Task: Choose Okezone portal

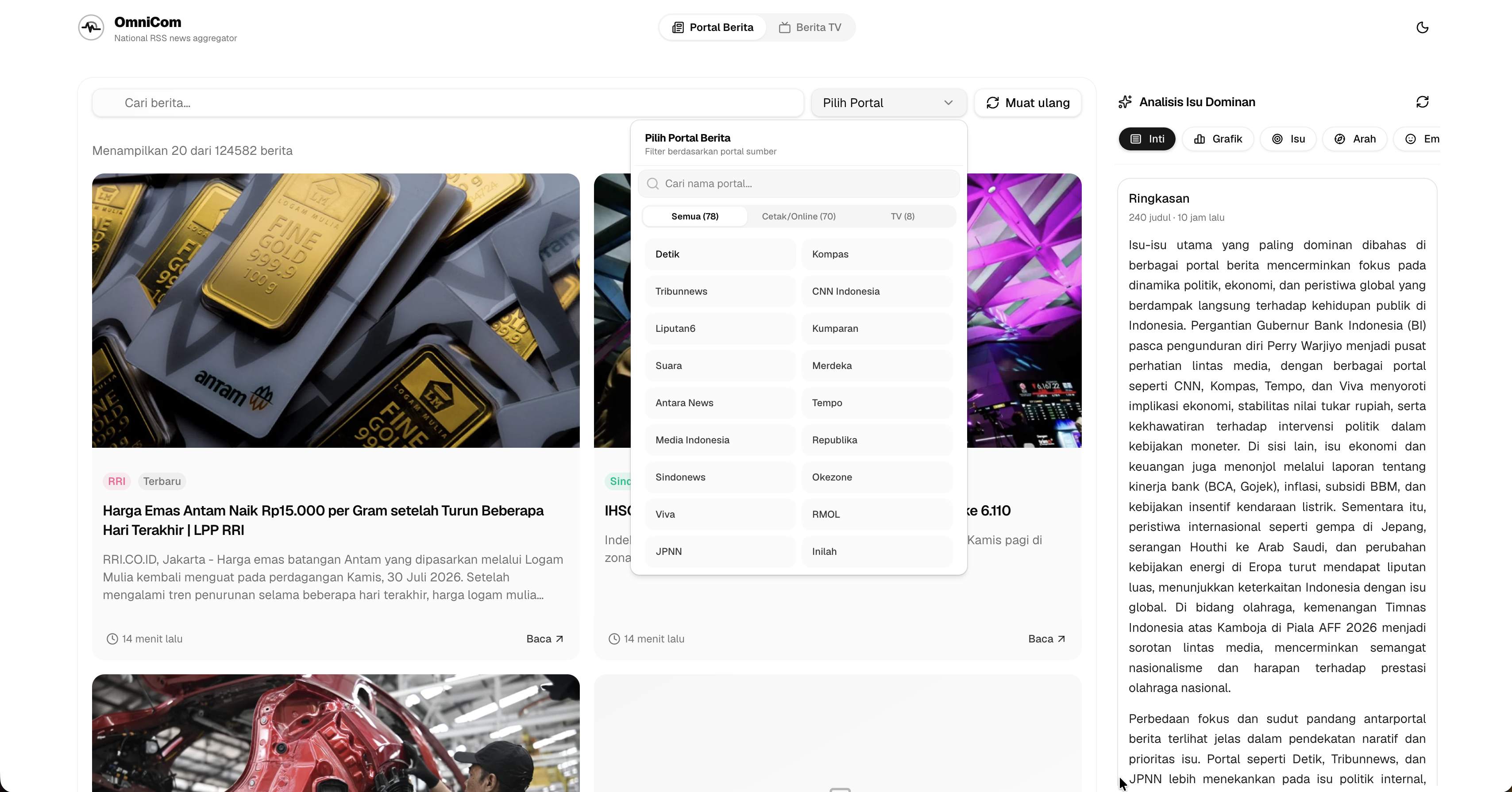Action: (877, 477)
